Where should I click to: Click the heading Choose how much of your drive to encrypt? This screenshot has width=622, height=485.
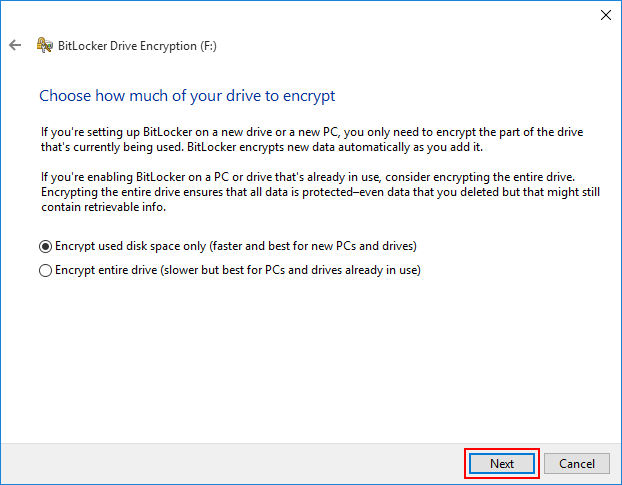point(187,96)
